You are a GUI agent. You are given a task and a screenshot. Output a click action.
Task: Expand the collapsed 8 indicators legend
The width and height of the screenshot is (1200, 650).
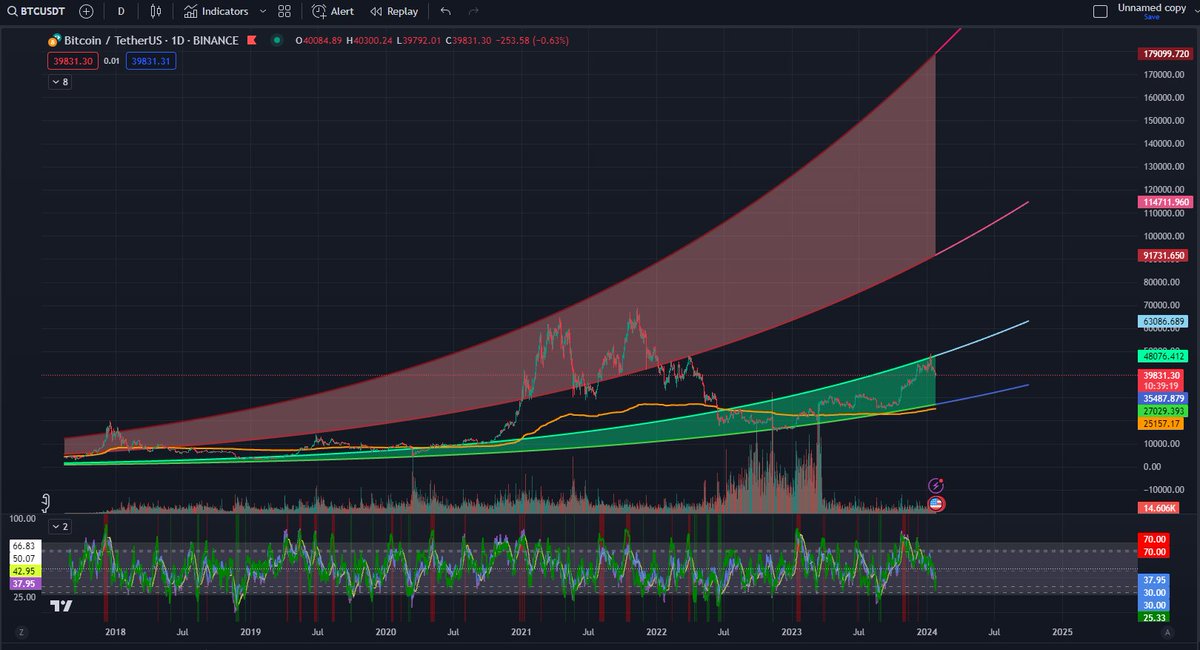[x=59, y=82]
